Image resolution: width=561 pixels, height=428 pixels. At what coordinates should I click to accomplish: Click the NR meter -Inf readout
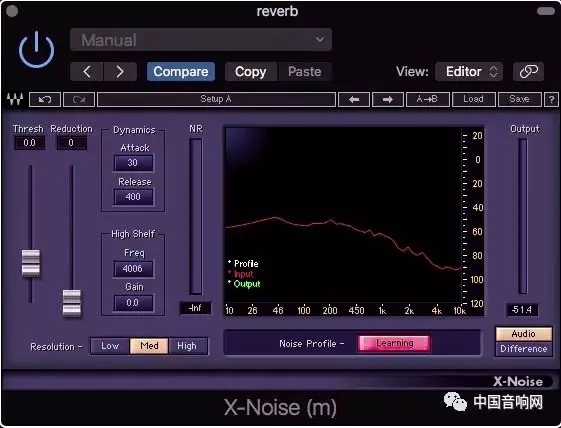[x=195, y=308]
